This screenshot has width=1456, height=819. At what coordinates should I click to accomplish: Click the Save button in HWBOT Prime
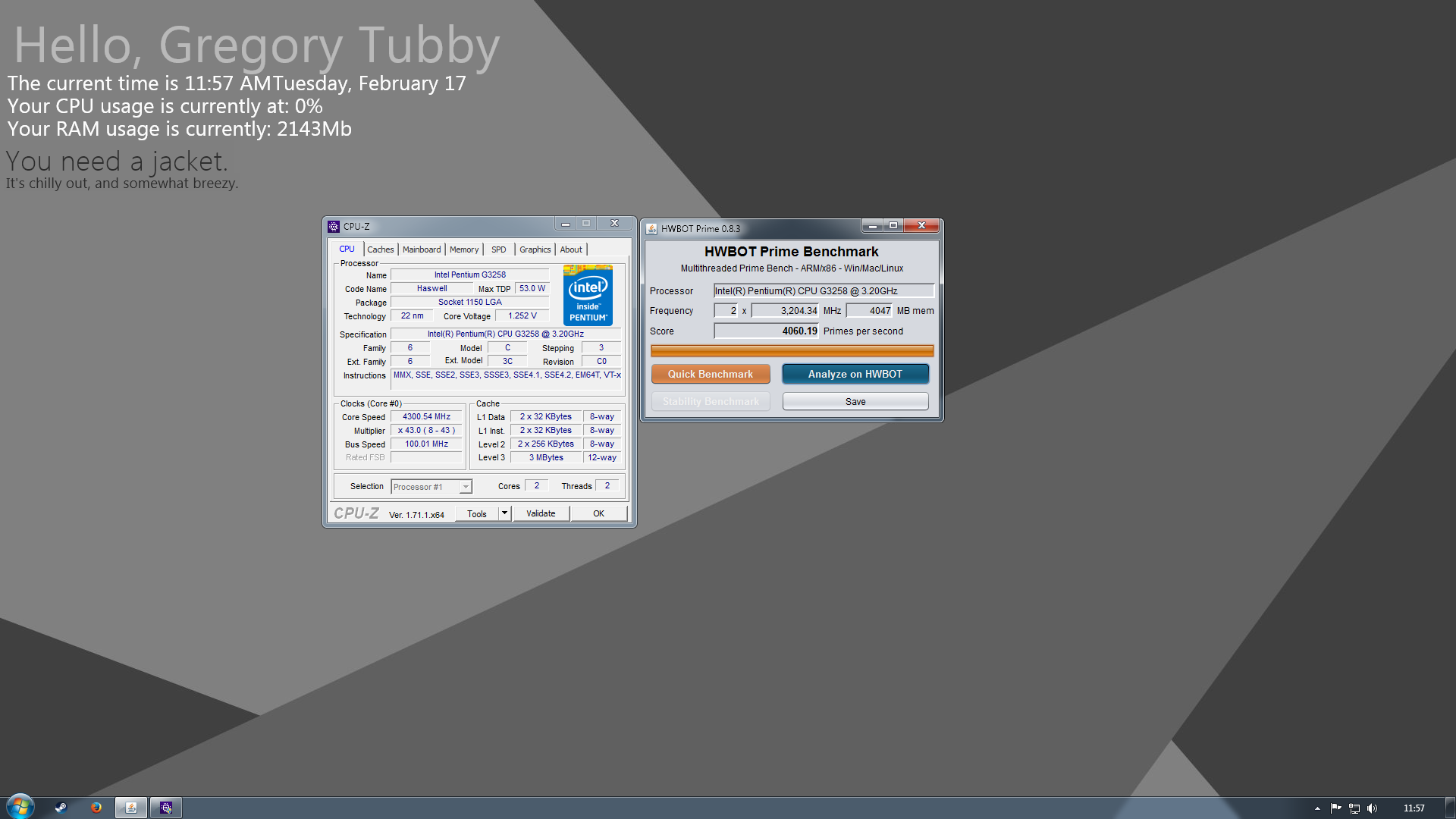pyautogui.click(x=855, y=402)
